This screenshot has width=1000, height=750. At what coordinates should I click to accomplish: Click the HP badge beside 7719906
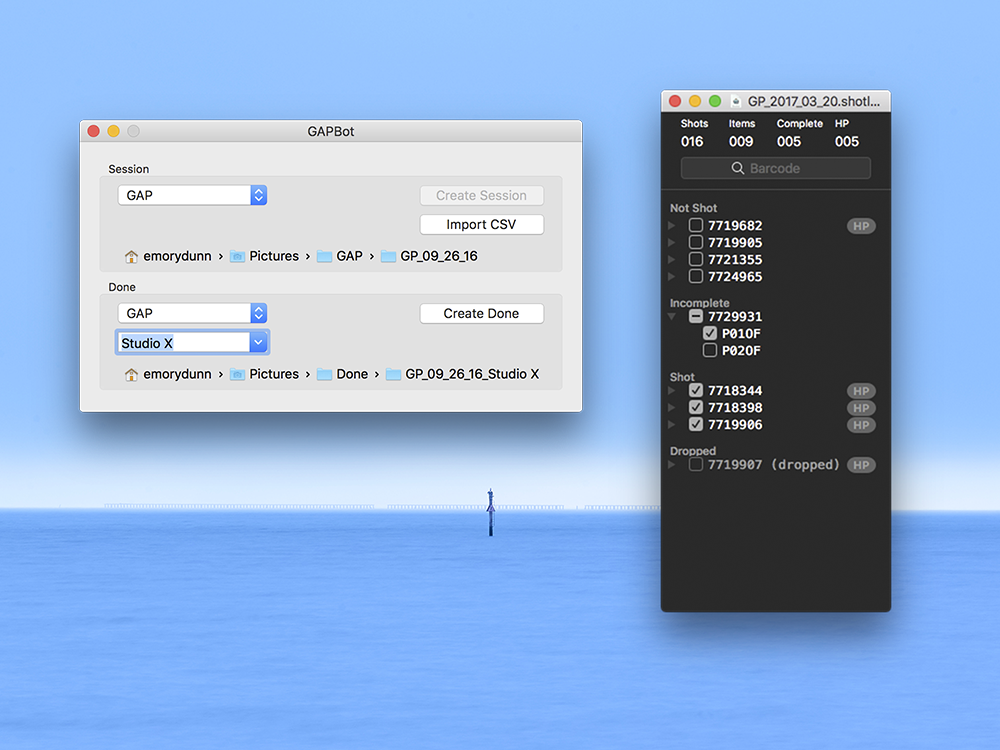861,425
